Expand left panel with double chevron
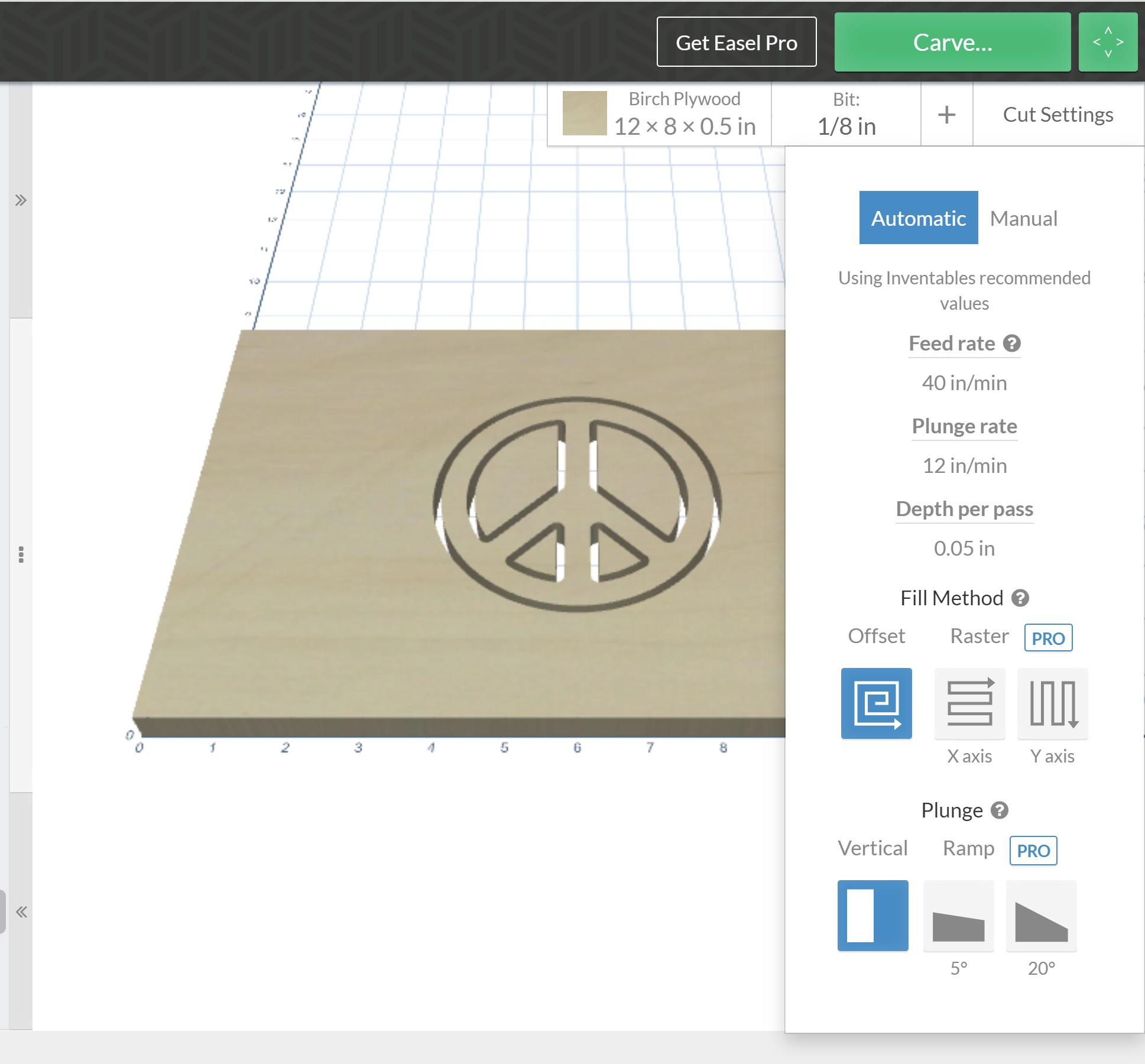1145x1064 pixels. (x=21, y=200)
